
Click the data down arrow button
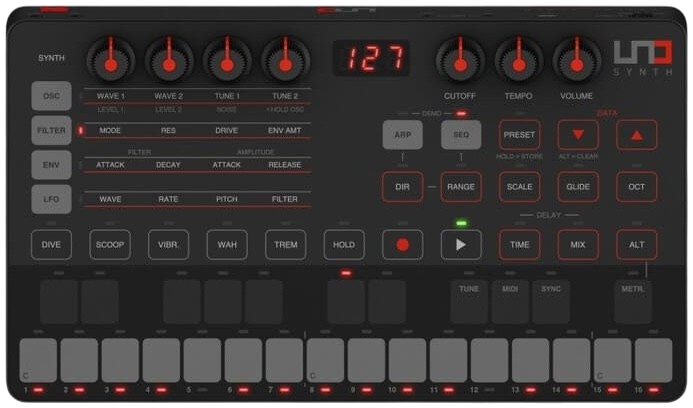[578, 135]
